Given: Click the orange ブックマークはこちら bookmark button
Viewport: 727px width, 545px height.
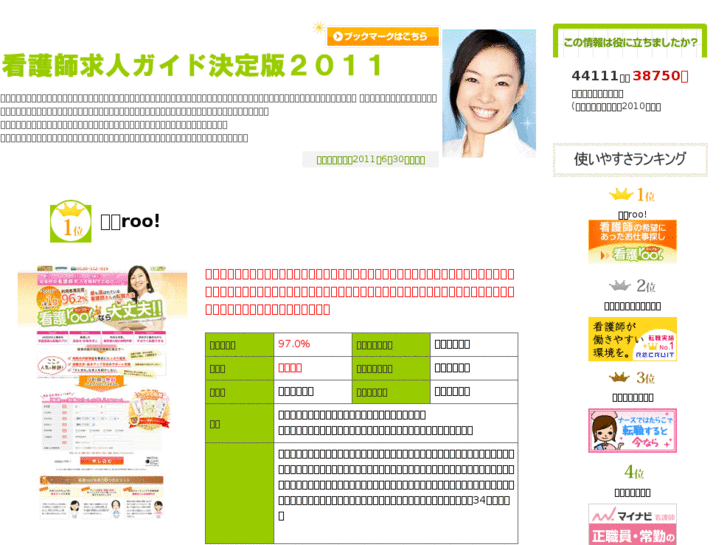Looking at the screenshot, I should 383,36.
